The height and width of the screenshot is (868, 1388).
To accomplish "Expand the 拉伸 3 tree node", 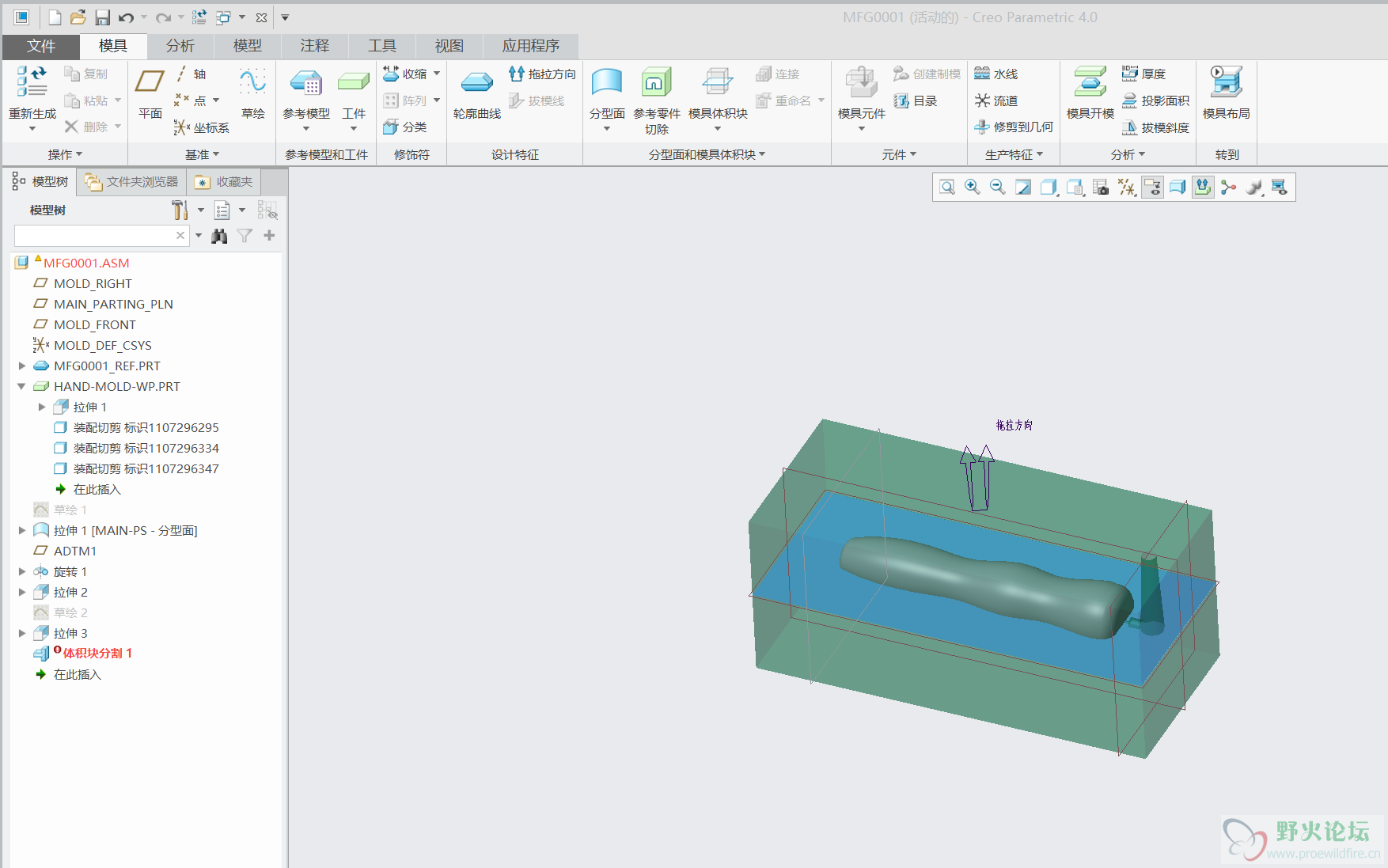I will click(22, 633).
